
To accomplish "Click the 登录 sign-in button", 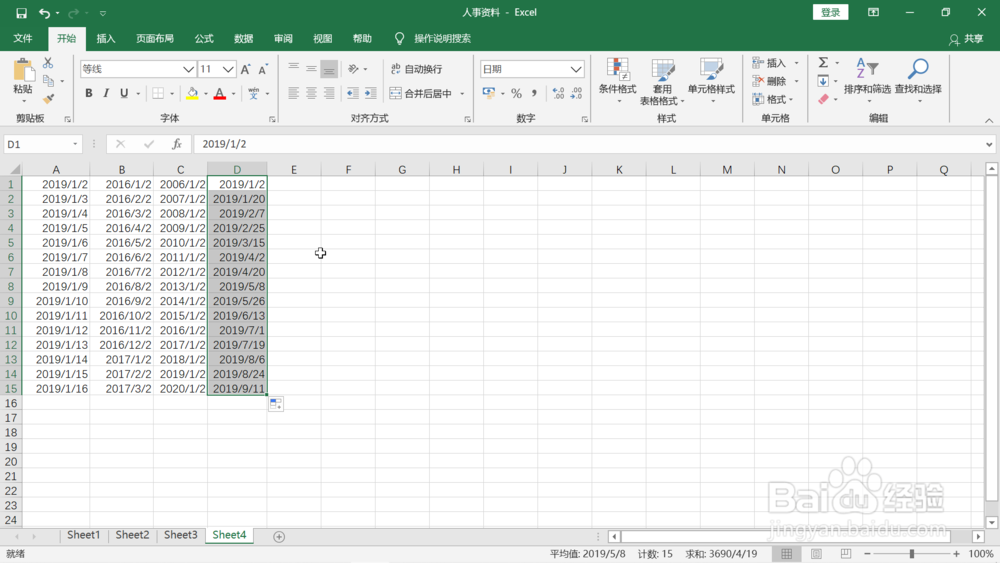I will (830, 12).
